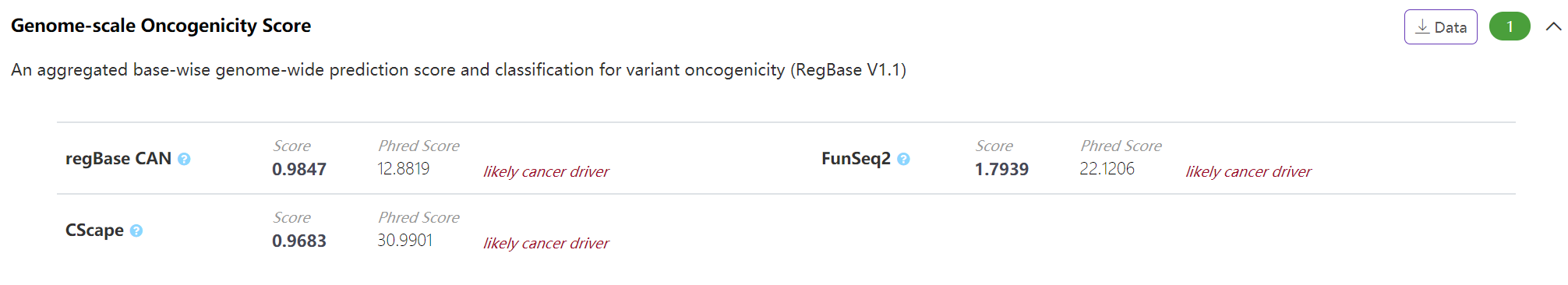1568x285 pixels.
Task: Click FunSeq2 Phred score 22.1206
Action: (x=1107, y=169)
